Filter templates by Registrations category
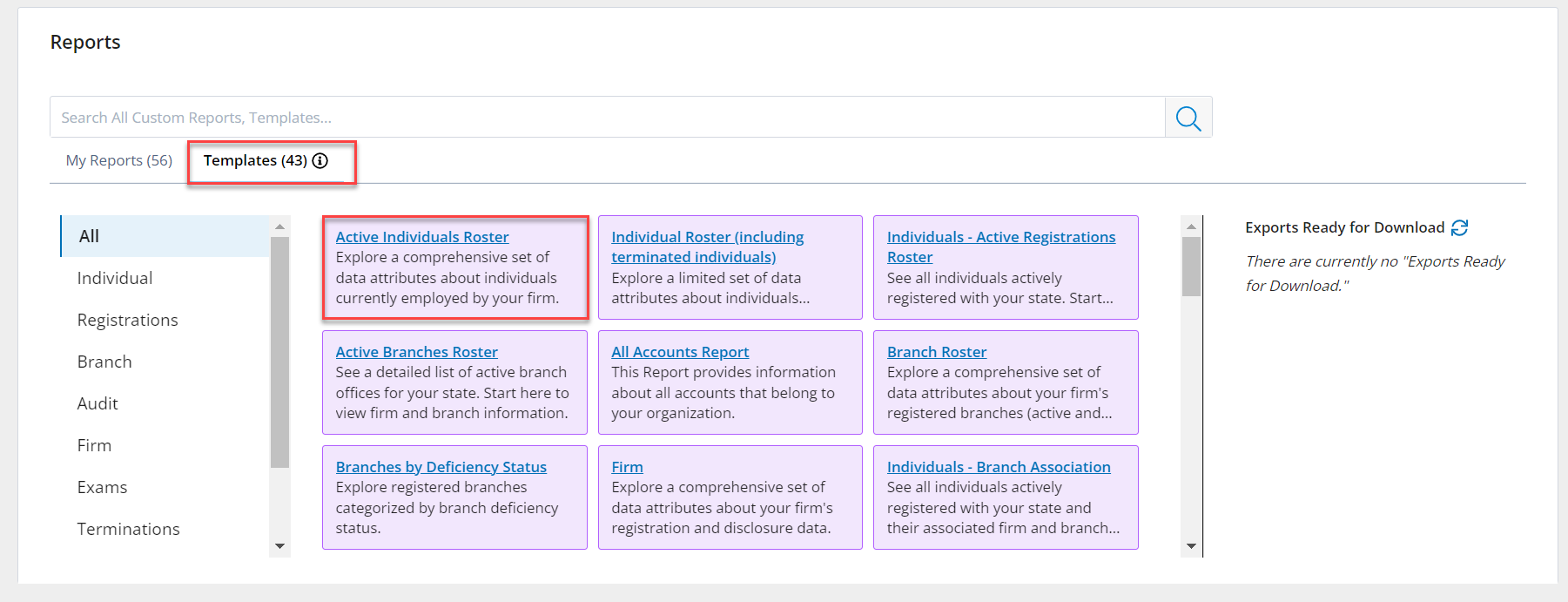 coord(128,320)
